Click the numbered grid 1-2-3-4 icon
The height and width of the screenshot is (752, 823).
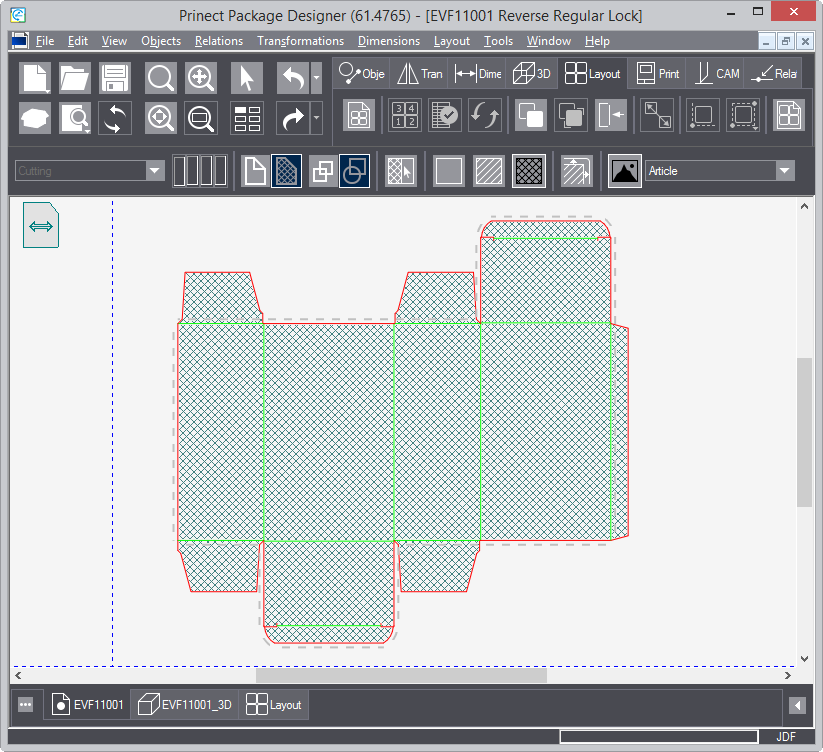point(404,115)
